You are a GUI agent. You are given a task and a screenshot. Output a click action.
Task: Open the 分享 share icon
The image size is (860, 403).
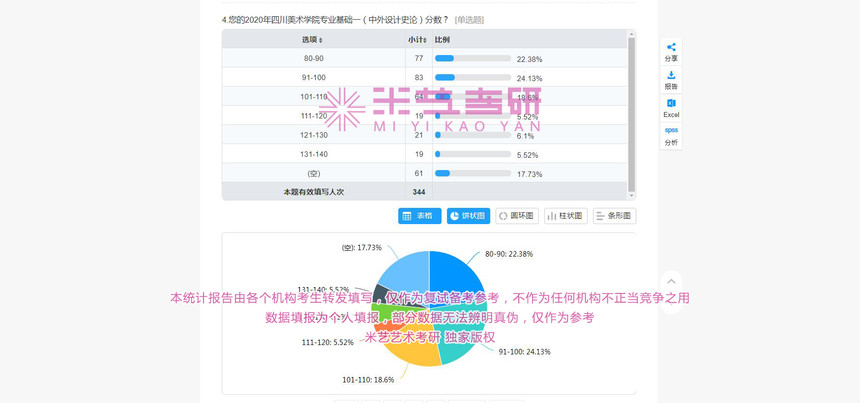[x=671, y=52]
